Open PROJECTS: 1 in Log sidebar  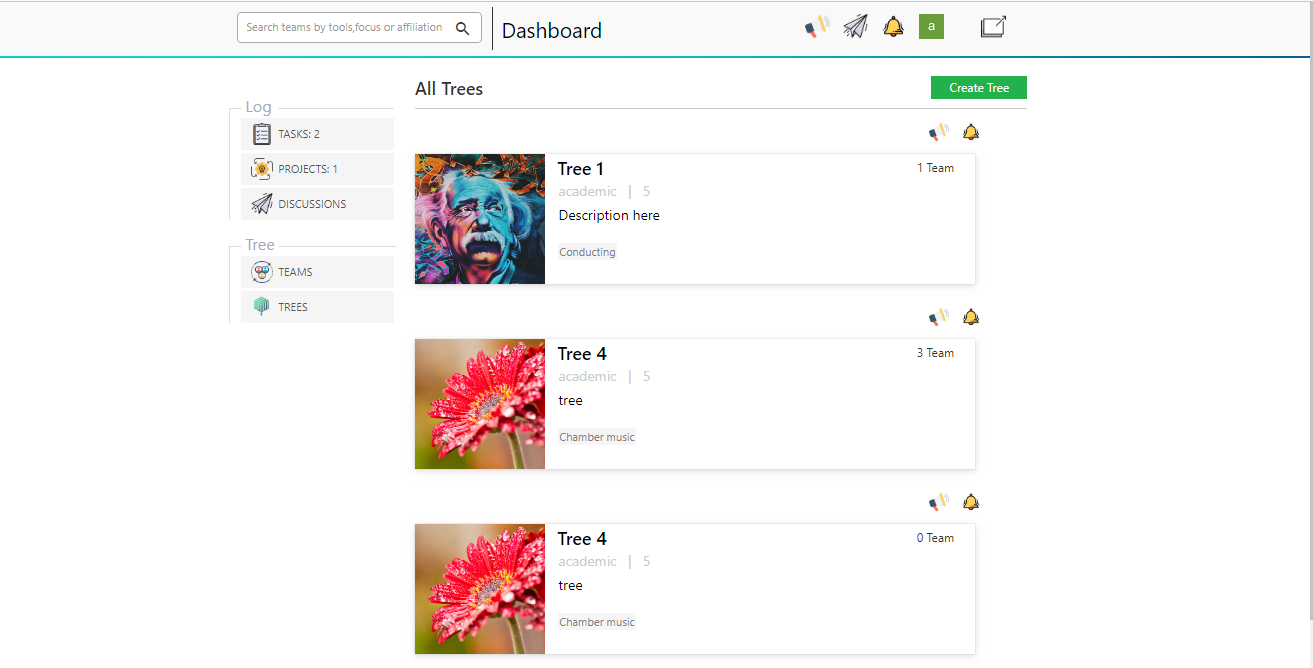tap(317, 169)
